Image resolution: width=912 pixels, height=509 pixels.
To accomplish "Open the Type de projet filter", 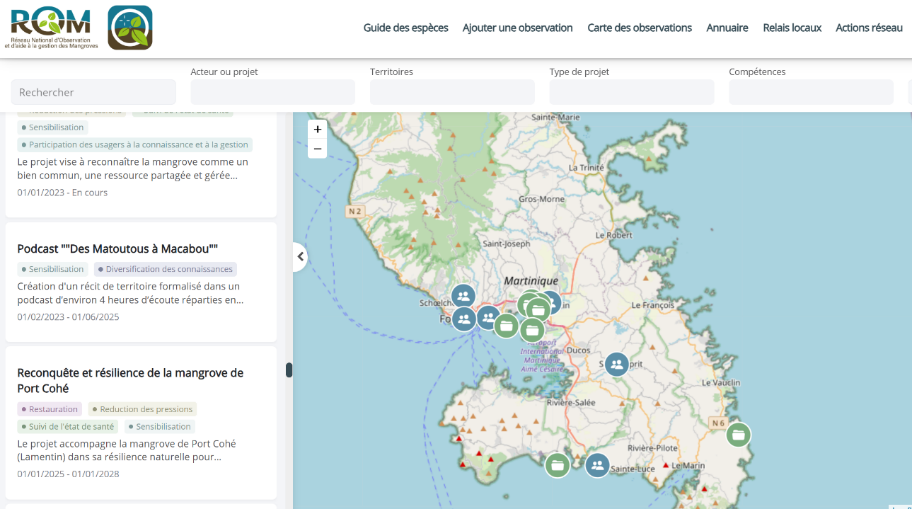I will click(631, 92).
